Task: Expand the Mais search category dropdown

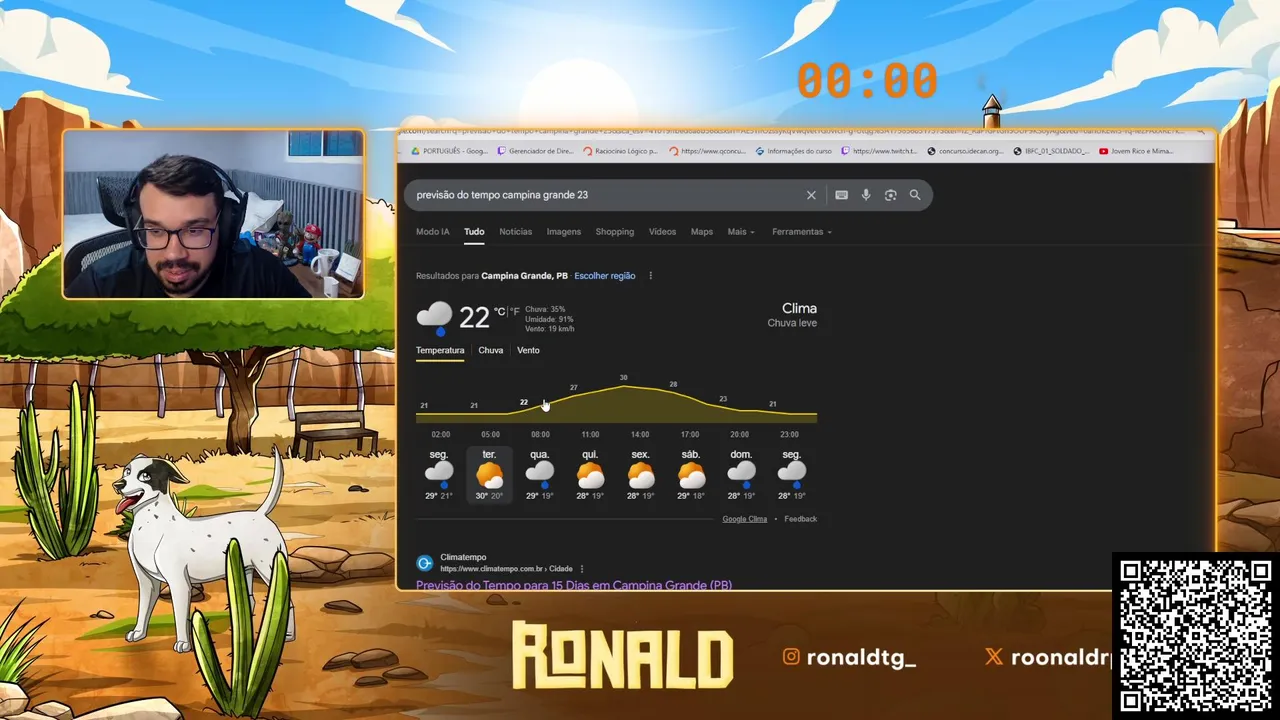Action: click(x=741, y=232)
